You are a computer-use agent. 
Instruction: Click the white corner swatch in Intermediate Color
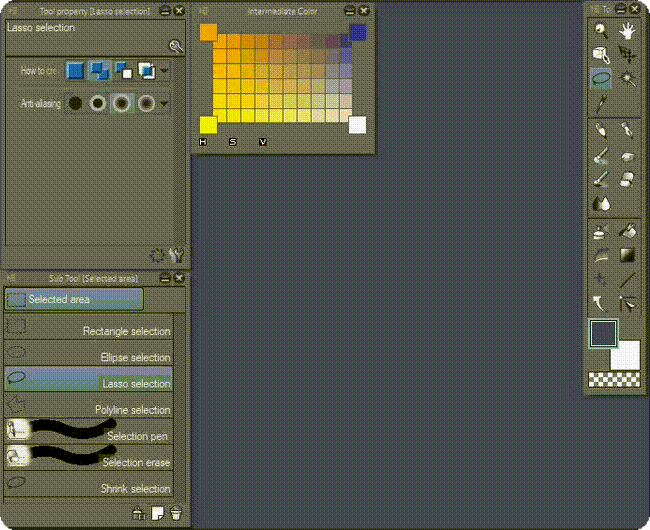(x=357, y=125)
